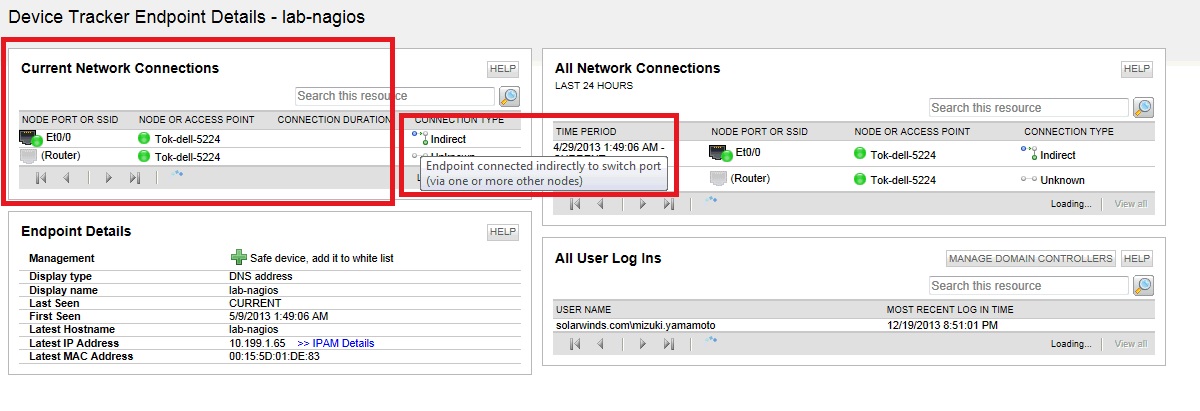The height and width of the screenshot is (411, 1200).
Task: Click Last Seen value CURRENT
Action: click(255, 303)
